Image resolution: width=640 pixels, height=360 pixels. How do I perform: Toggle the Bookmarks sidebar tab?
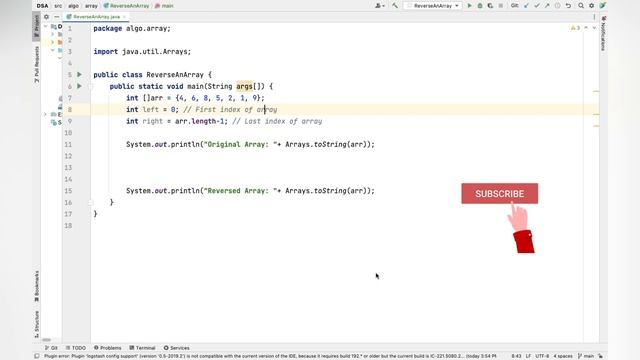[36, 287]
